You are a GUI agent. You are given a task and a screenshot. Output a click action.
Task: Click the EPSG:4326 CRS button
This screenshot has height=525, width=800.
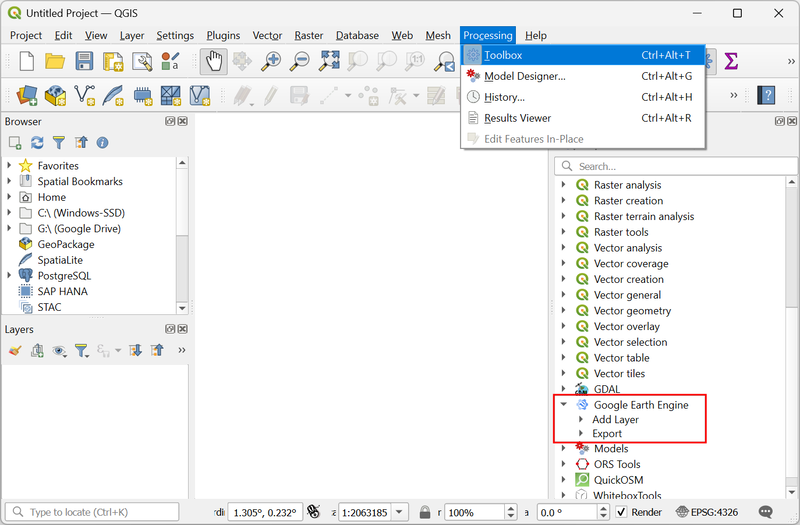point(707,512)
